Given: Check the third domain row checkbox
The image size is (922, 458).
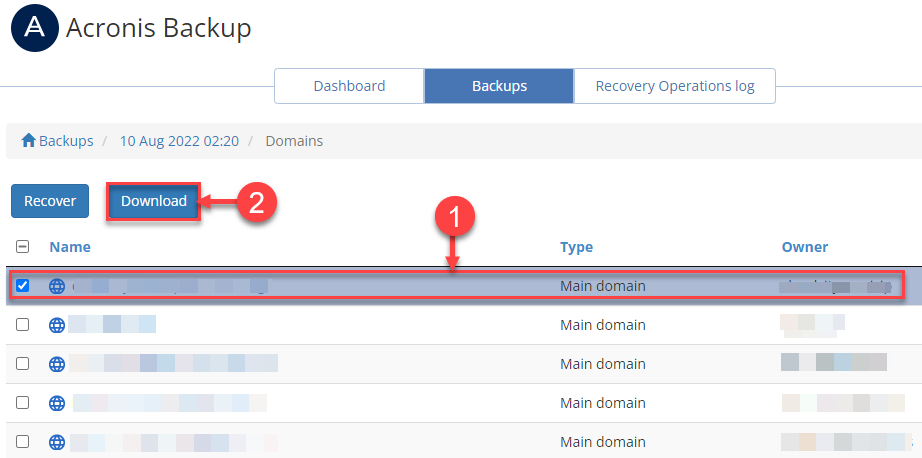Looking at the screenshot, I should coord(23,363).
